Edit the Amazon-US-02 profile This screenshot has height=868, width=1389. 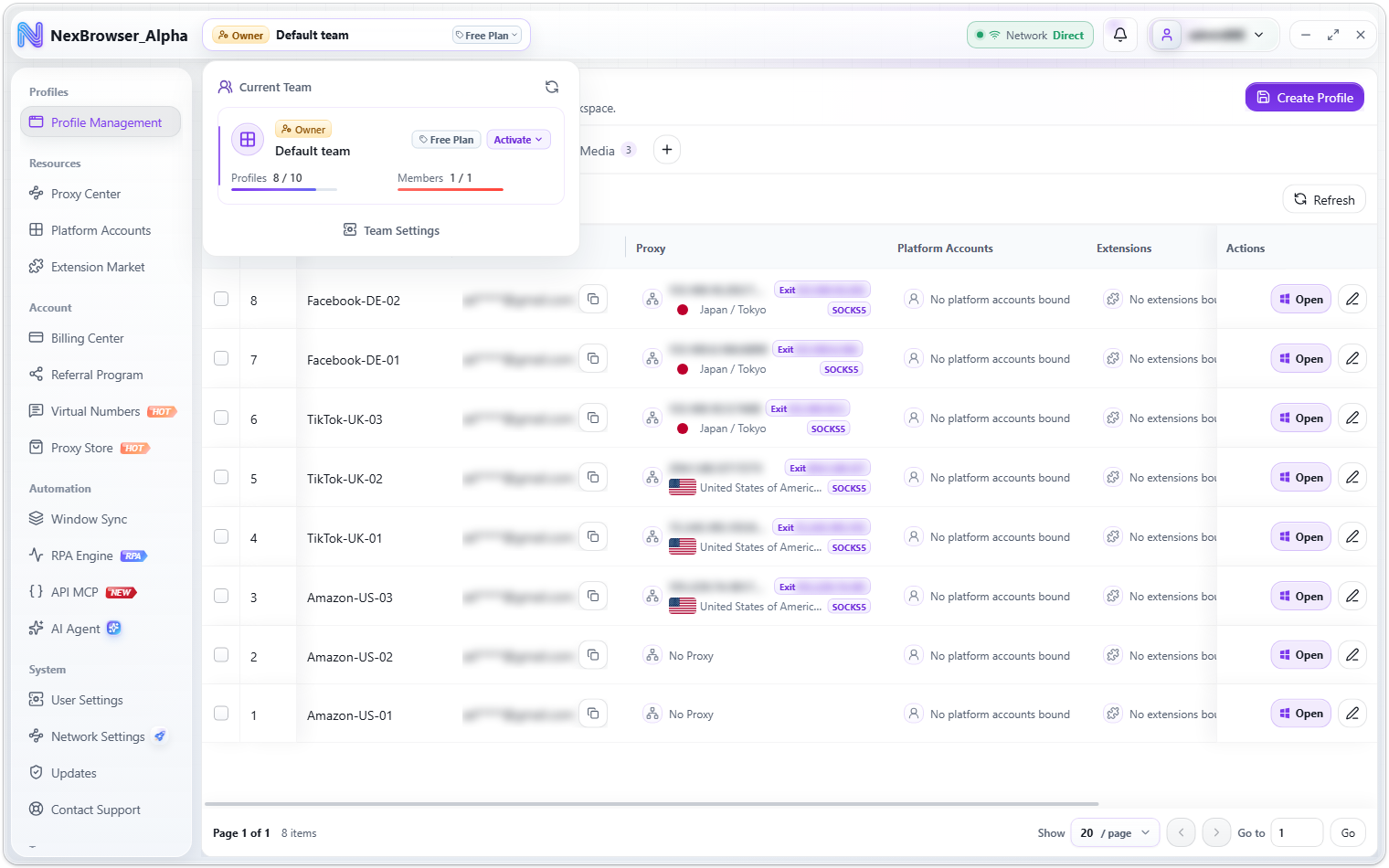click(1352, 654)
